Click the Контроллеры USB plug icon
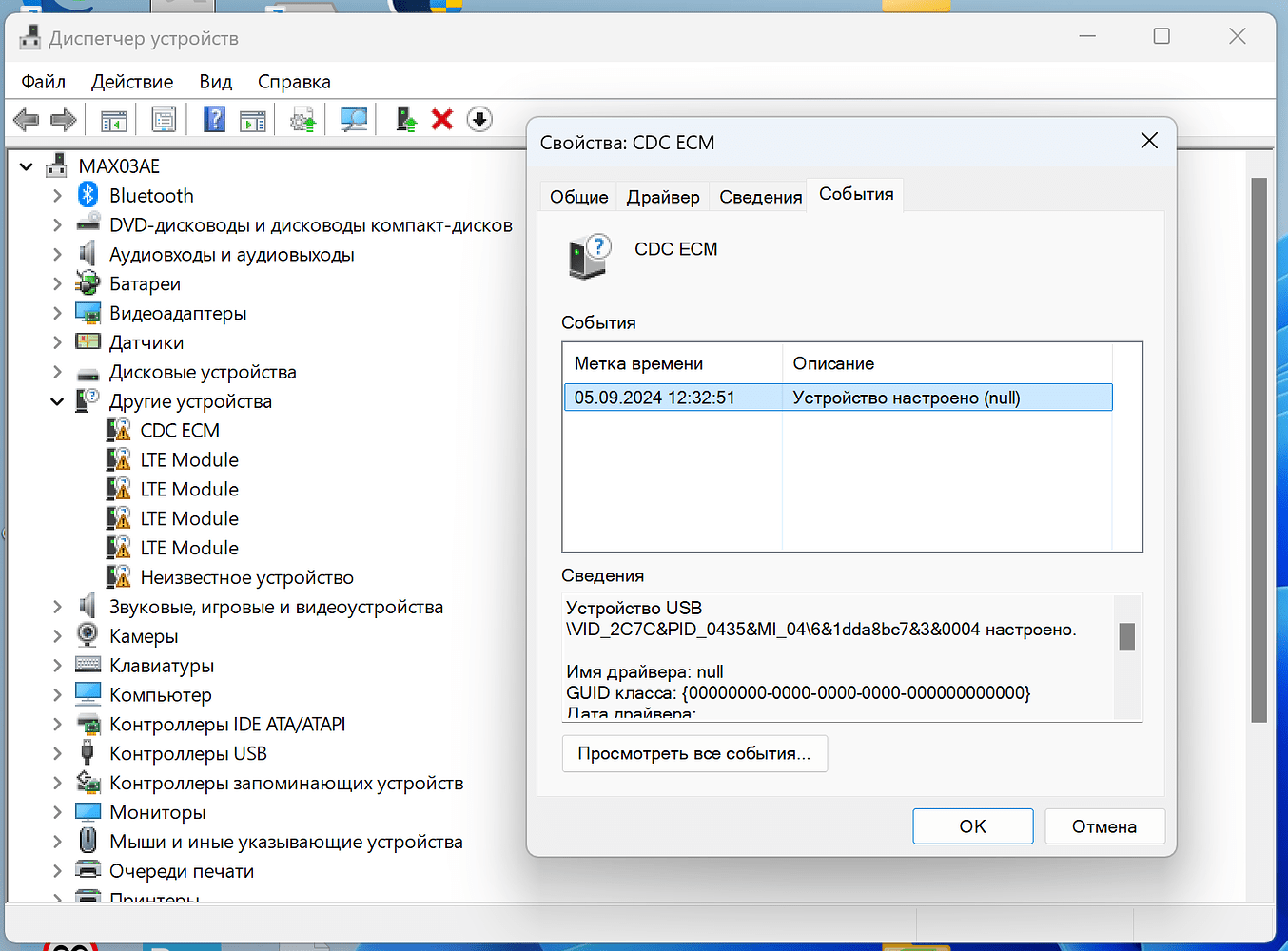The image size is (1288, 951). 88,753
